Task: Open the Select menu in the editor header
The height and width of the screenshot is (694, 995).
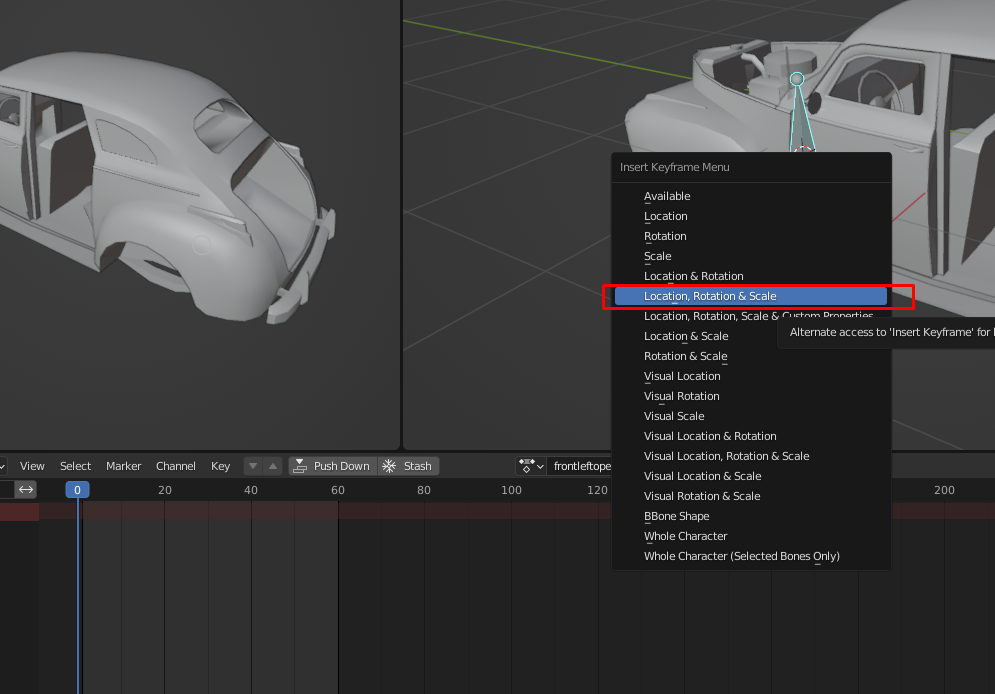Action: click(x=75, y=466)
